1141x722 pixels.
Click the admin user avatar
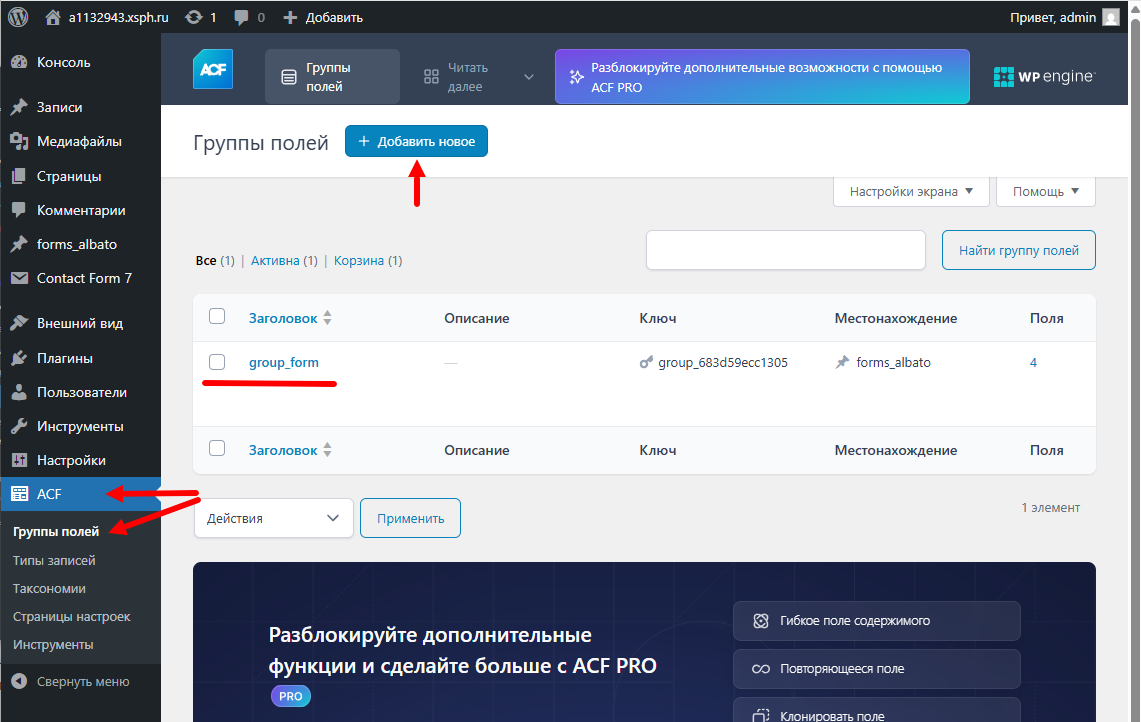click(x=1110, y=17)
